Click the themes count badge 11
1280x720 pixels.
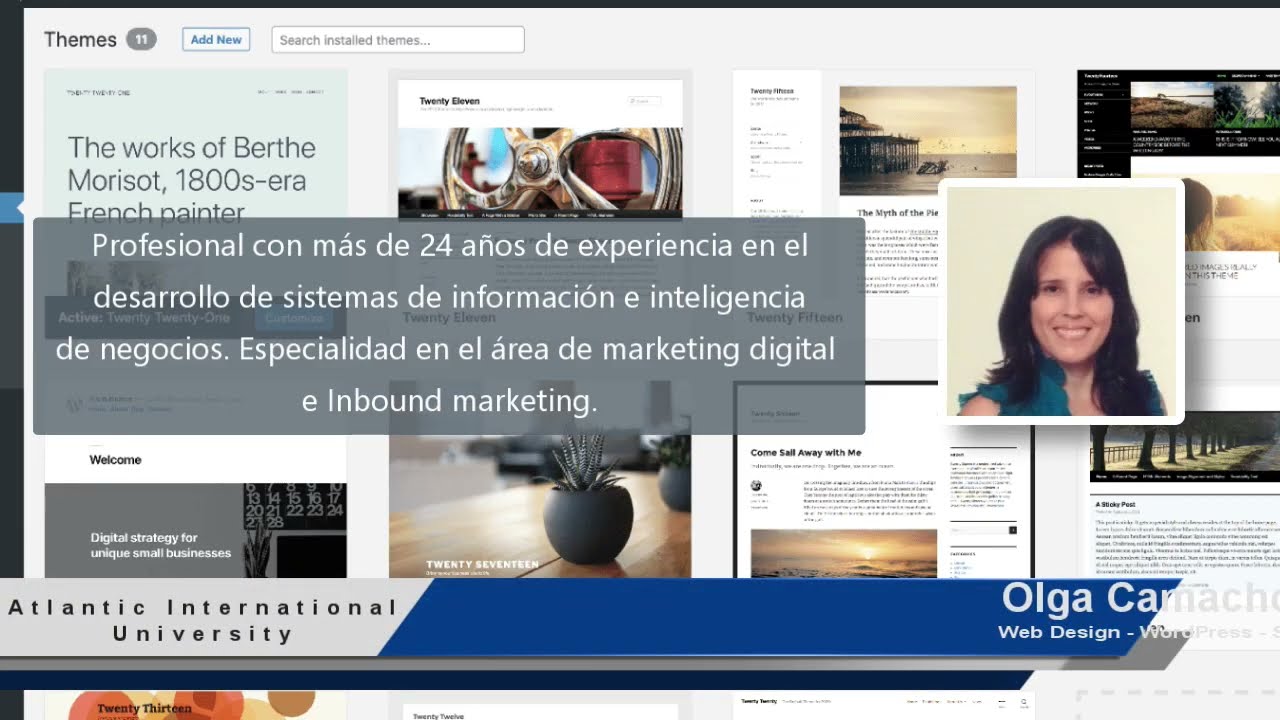(141, 40)
